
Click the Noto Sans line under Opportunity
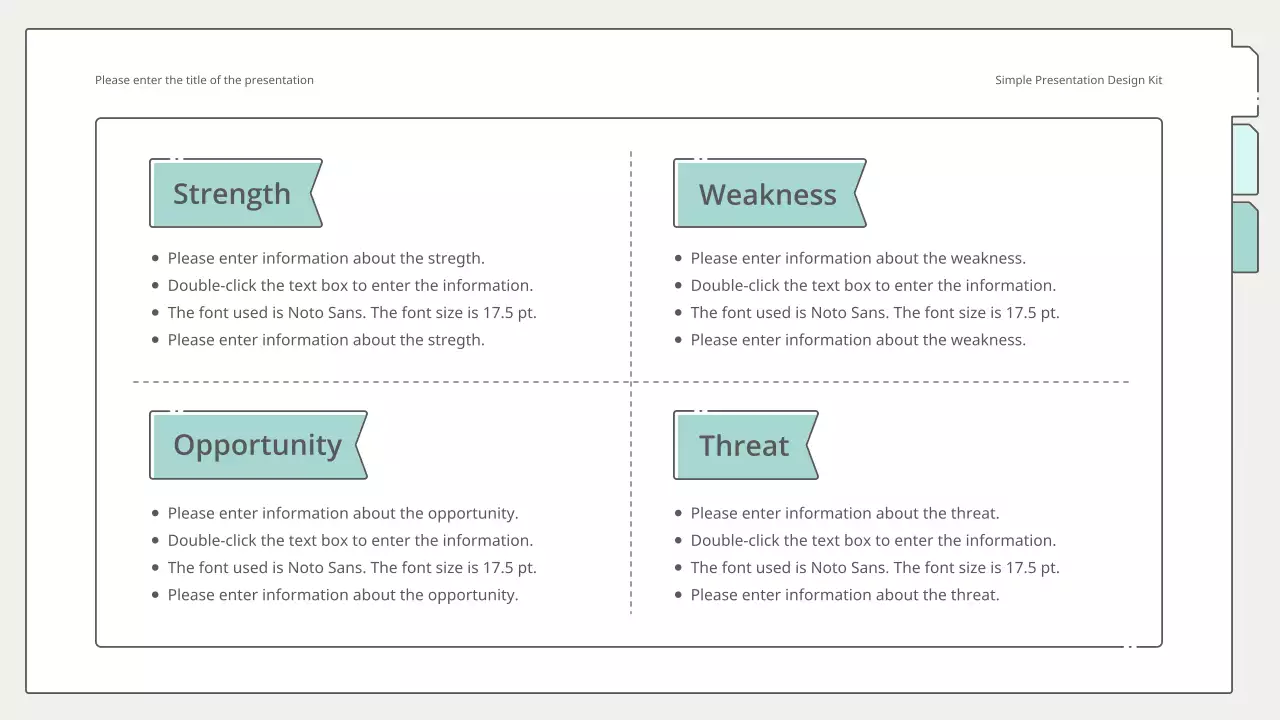click(x=352, y=567)
